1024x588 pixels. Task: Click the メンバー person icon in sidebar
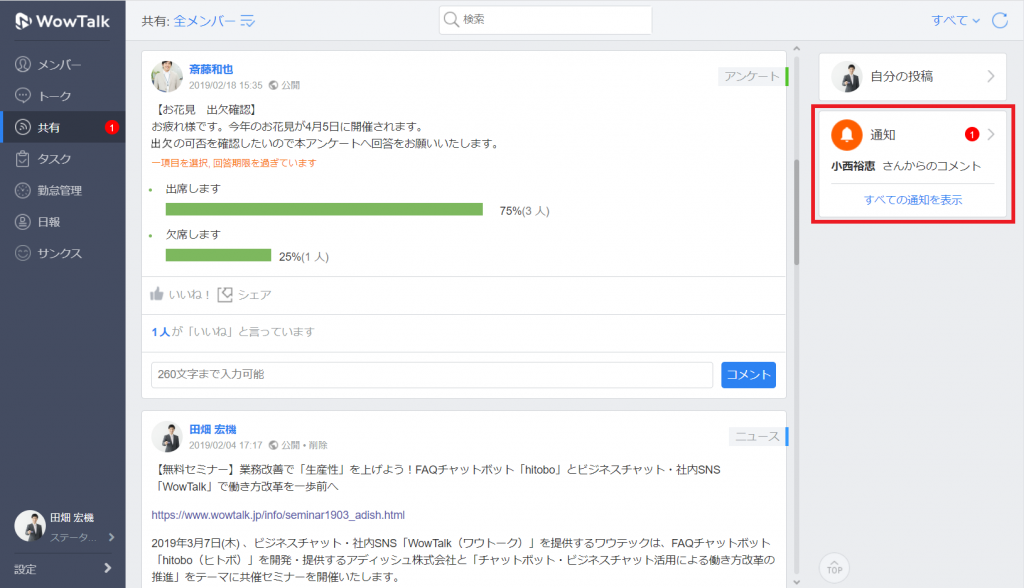click(x=23, y=64)
